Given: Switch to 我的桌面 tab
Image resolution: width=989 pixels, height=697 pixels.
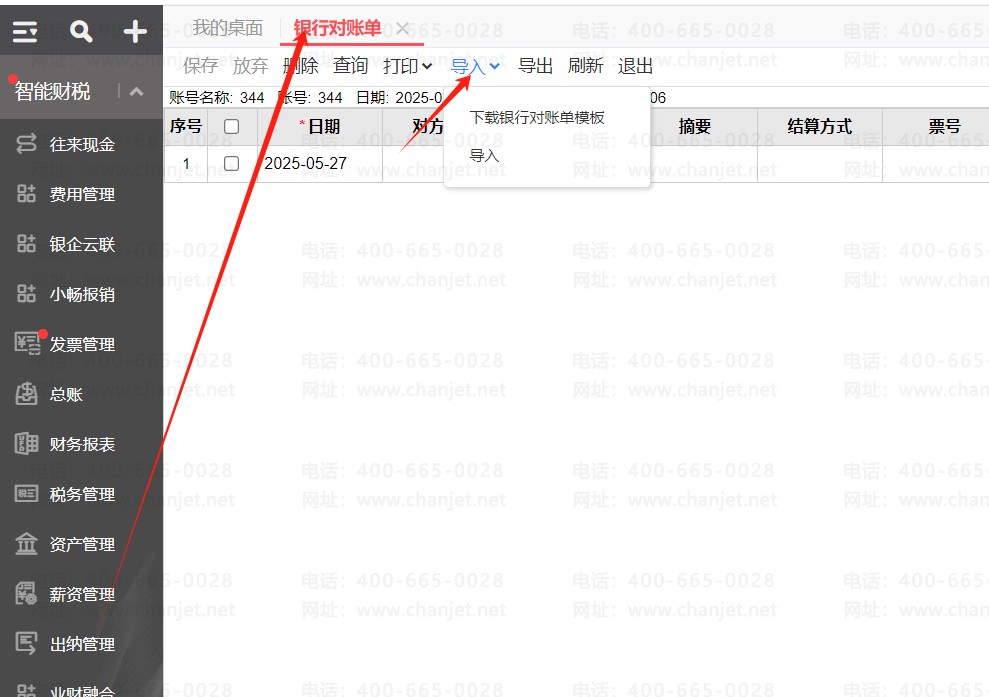Looking at the screenshot, I should tap(227, 28).
